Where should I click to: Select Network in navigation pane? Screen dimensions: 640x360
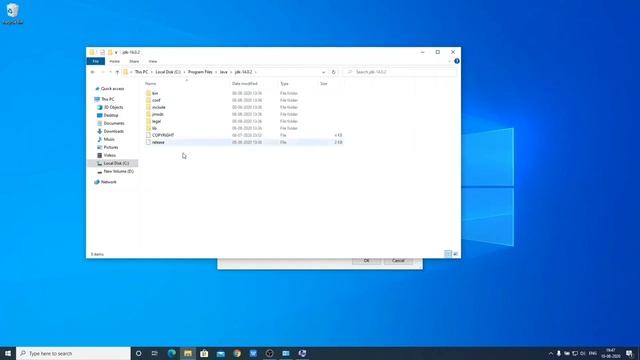pyautogui.click(x=105, y=182)
